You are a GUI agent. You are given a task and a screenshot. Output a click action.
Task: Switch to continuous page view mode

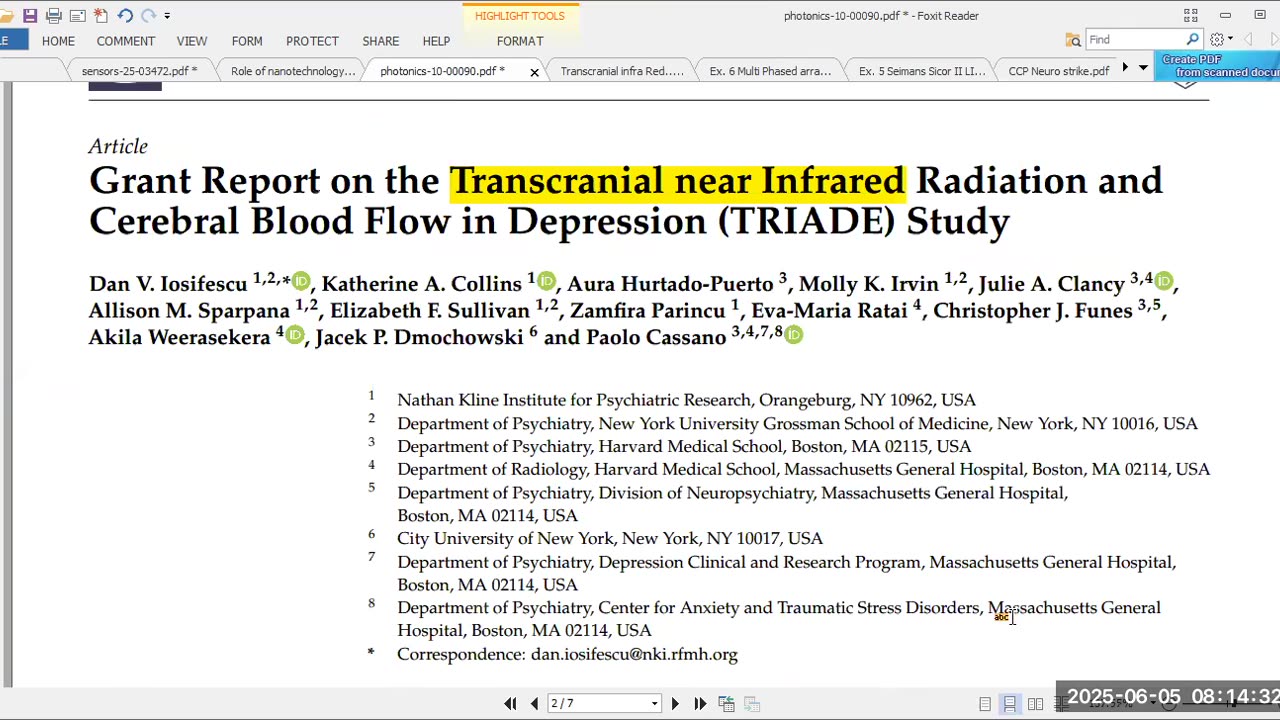click(1010, 704)
